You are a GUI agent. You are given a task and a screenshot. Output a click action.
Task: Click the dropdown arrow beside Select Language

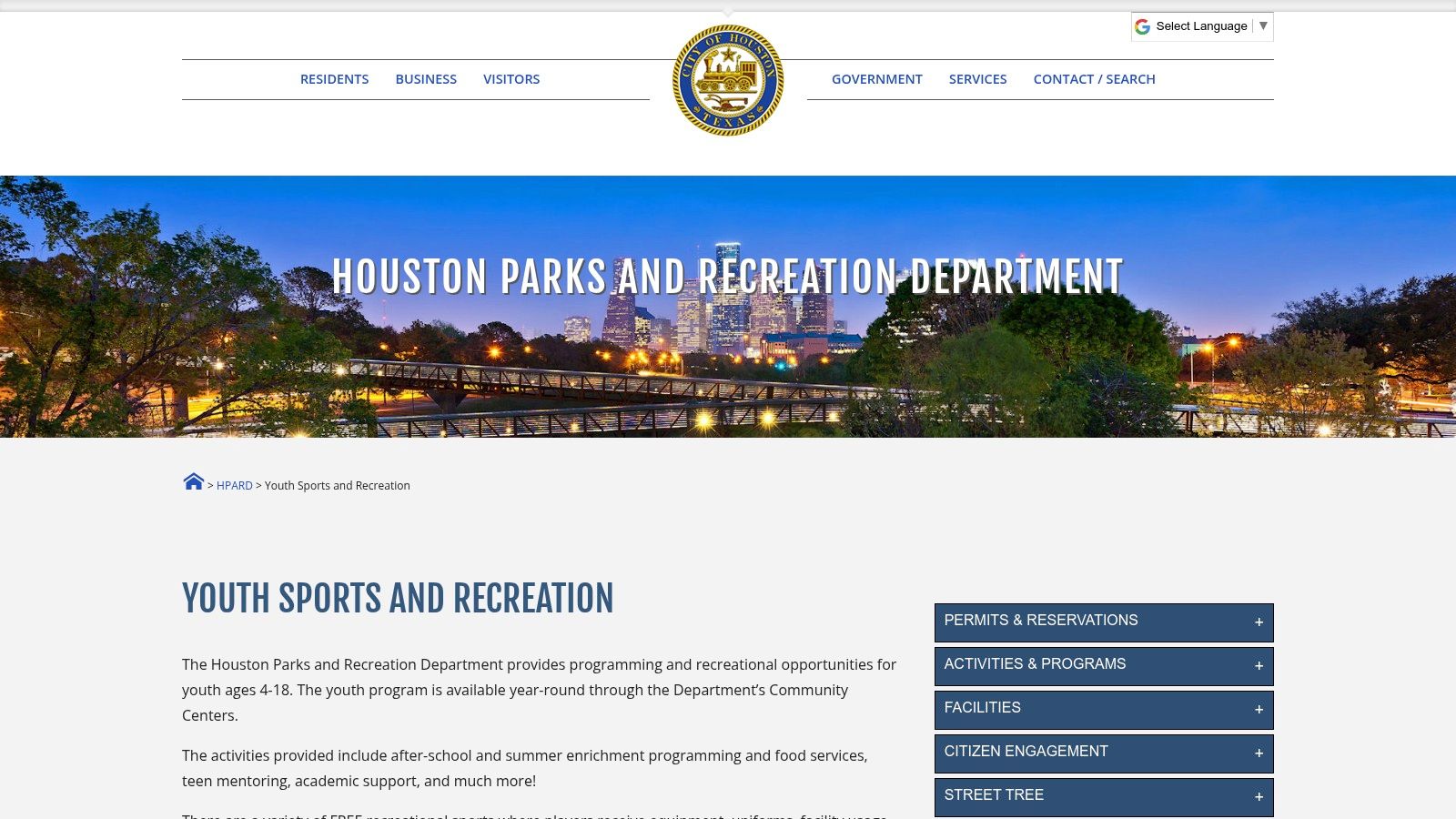pyautogui.click(x=1264, y=26)
